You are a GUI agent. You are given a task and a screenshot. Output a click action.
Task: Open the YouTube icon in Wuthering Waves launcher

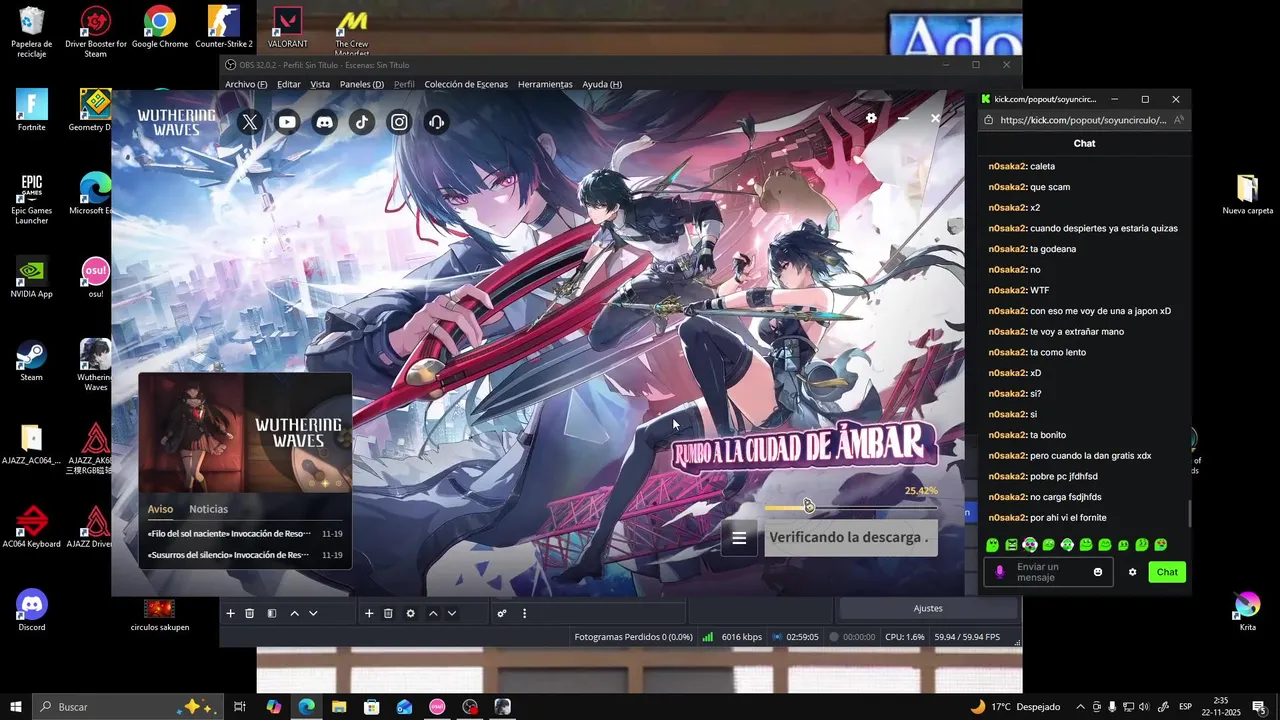pos(287,122)
